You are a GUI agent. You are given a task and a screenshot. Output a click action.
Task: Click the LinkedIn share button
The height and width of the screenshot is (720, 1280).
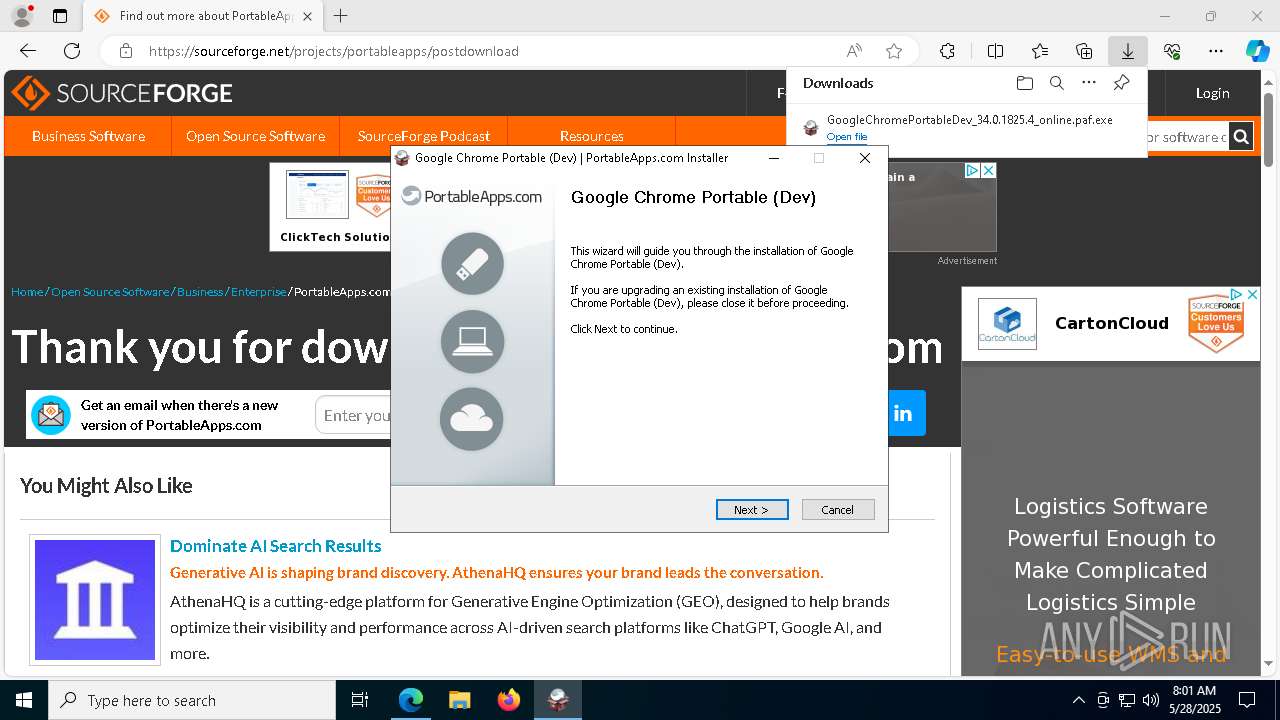coord(904,413)
